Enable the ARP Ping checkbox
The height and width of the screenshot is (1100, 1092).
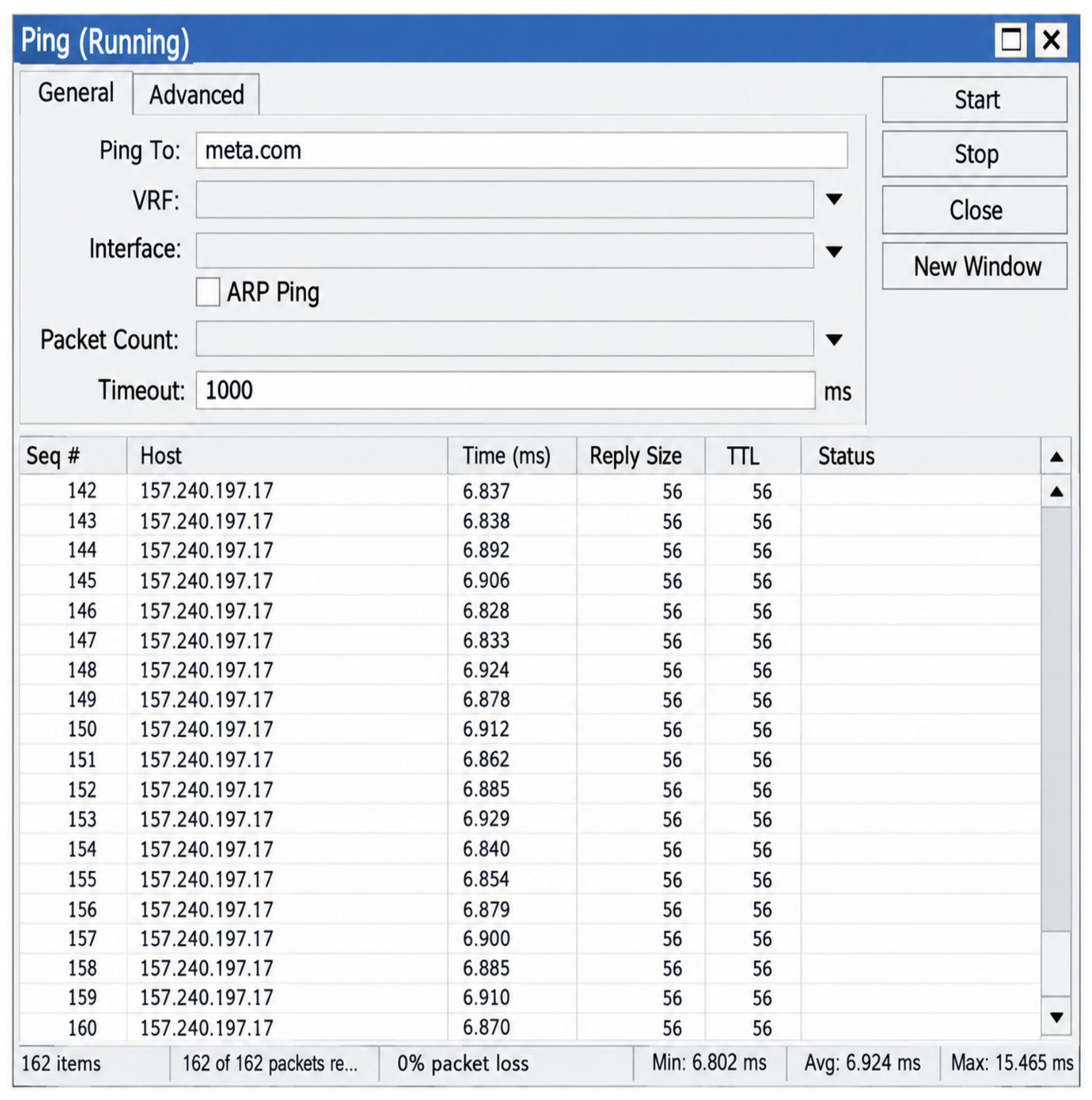[x=208, y=292]
